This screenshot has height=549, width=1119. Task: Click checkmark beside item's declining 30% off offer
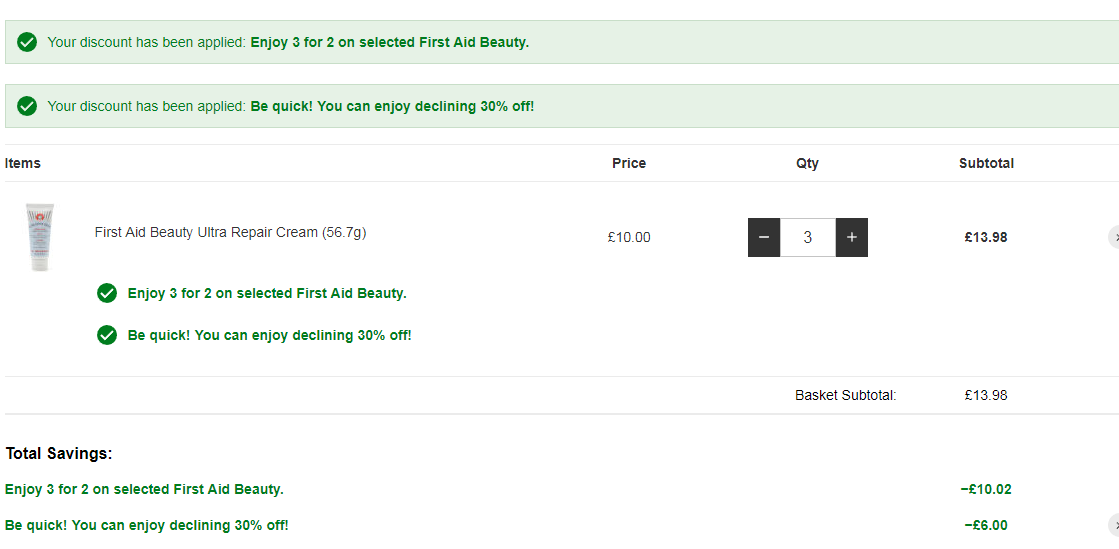coord(107,335)
